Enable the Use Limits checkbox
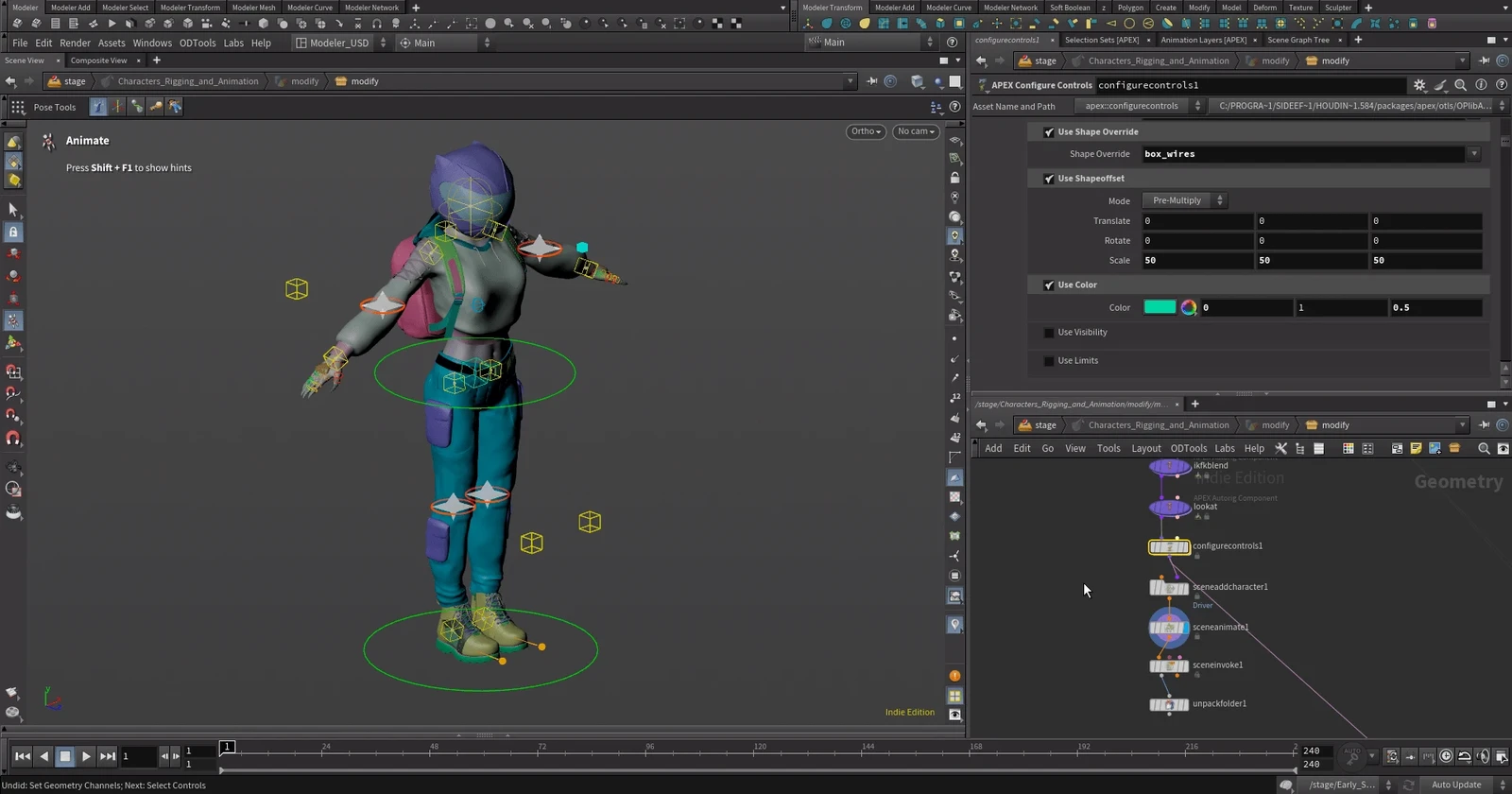The width and height of the screenshot is (1512, 794). tap(1049, 361)
